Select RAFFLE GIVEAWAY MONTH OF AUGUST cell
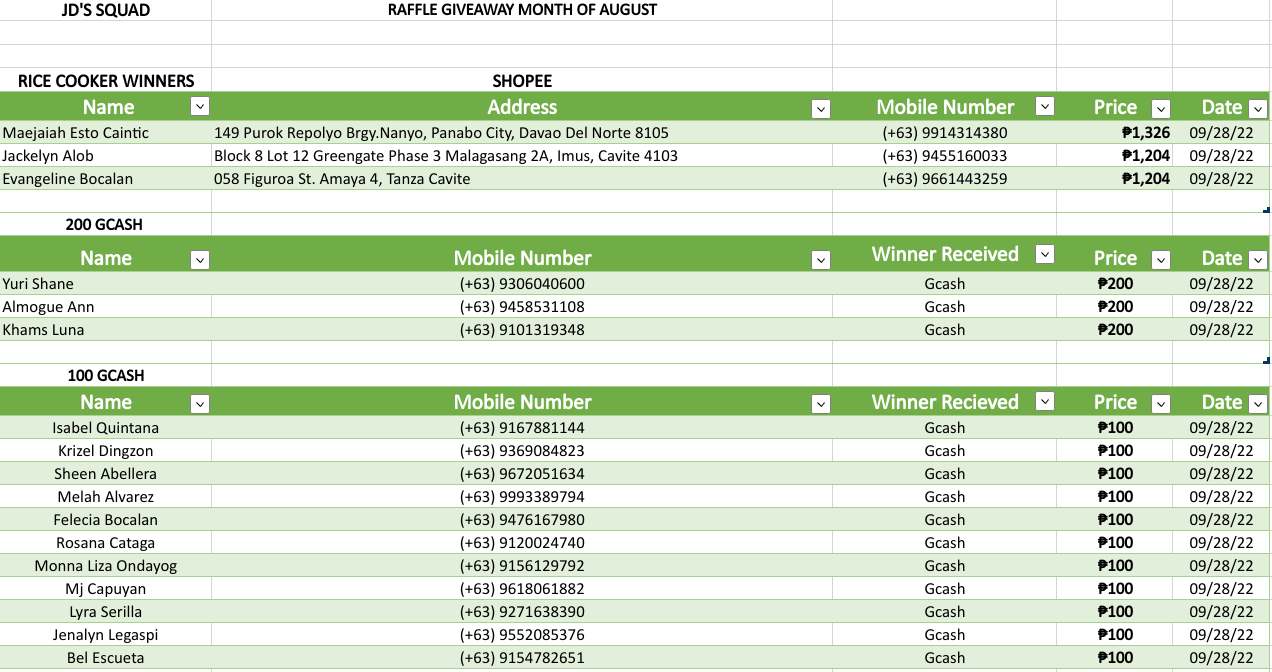 [x=522, y=10]
